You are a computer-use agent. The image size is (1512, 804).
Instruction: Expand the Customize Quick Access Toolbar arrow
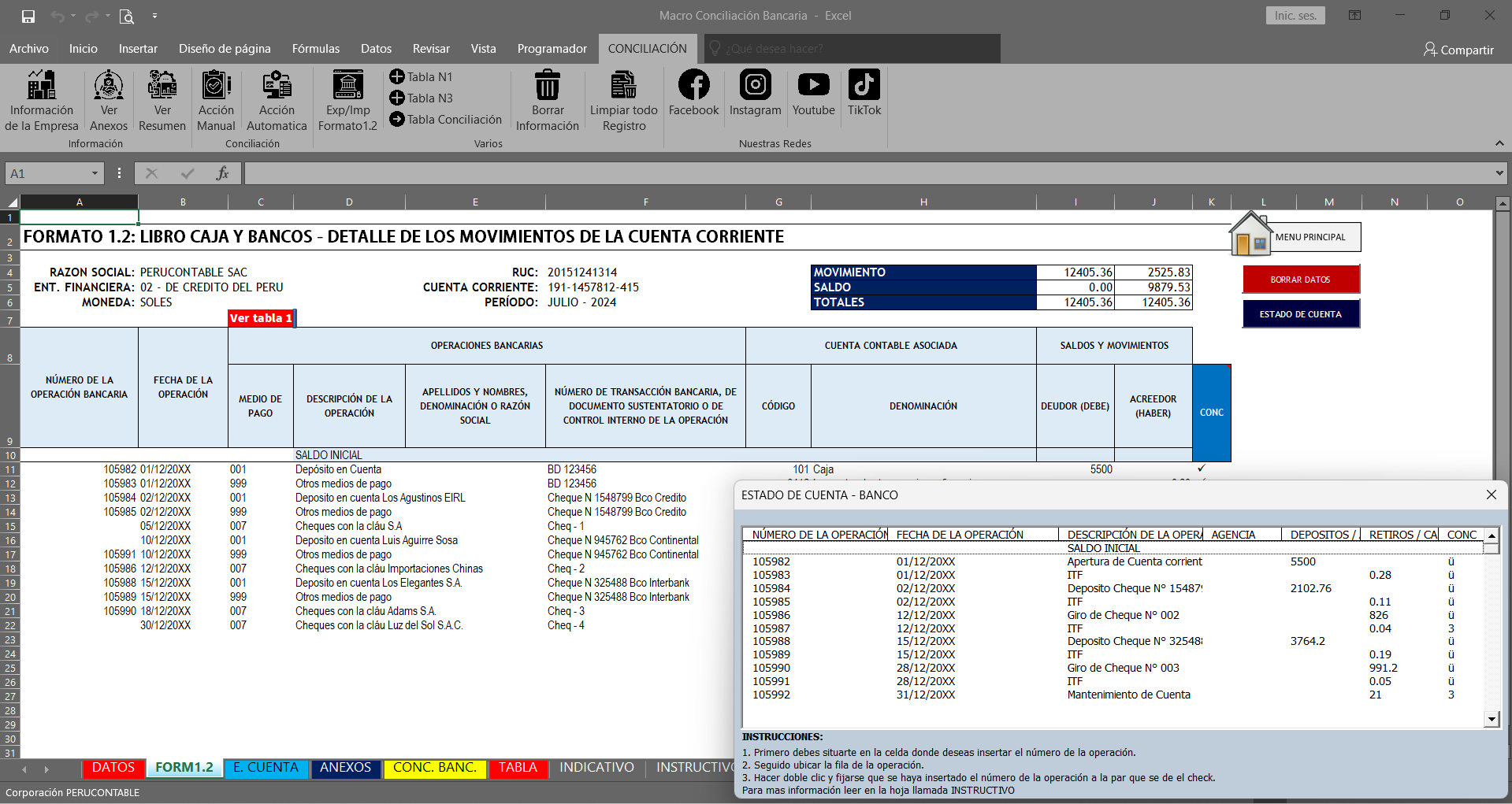[x=154, y=16]
